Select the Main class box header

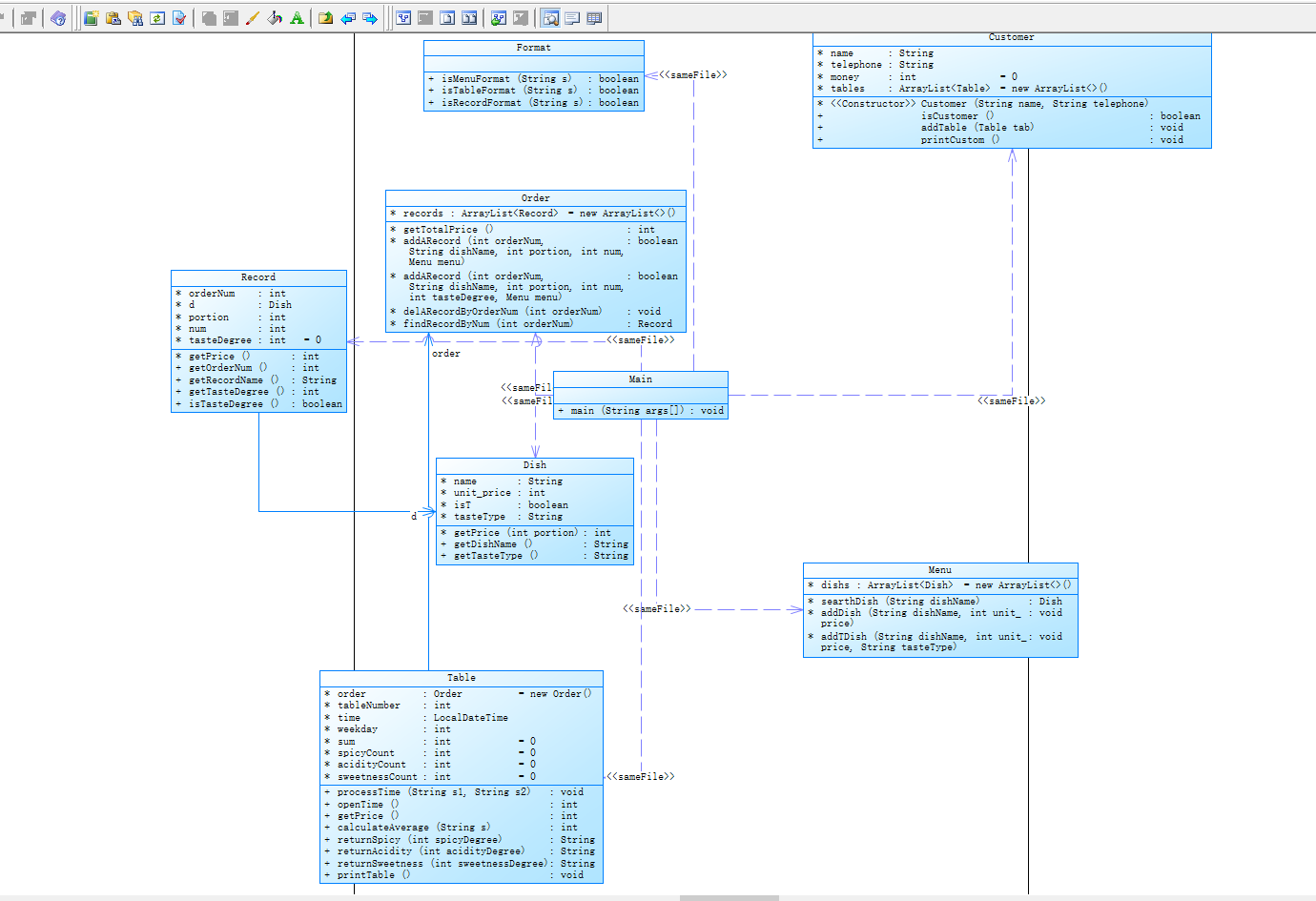(x=641, y=379)
